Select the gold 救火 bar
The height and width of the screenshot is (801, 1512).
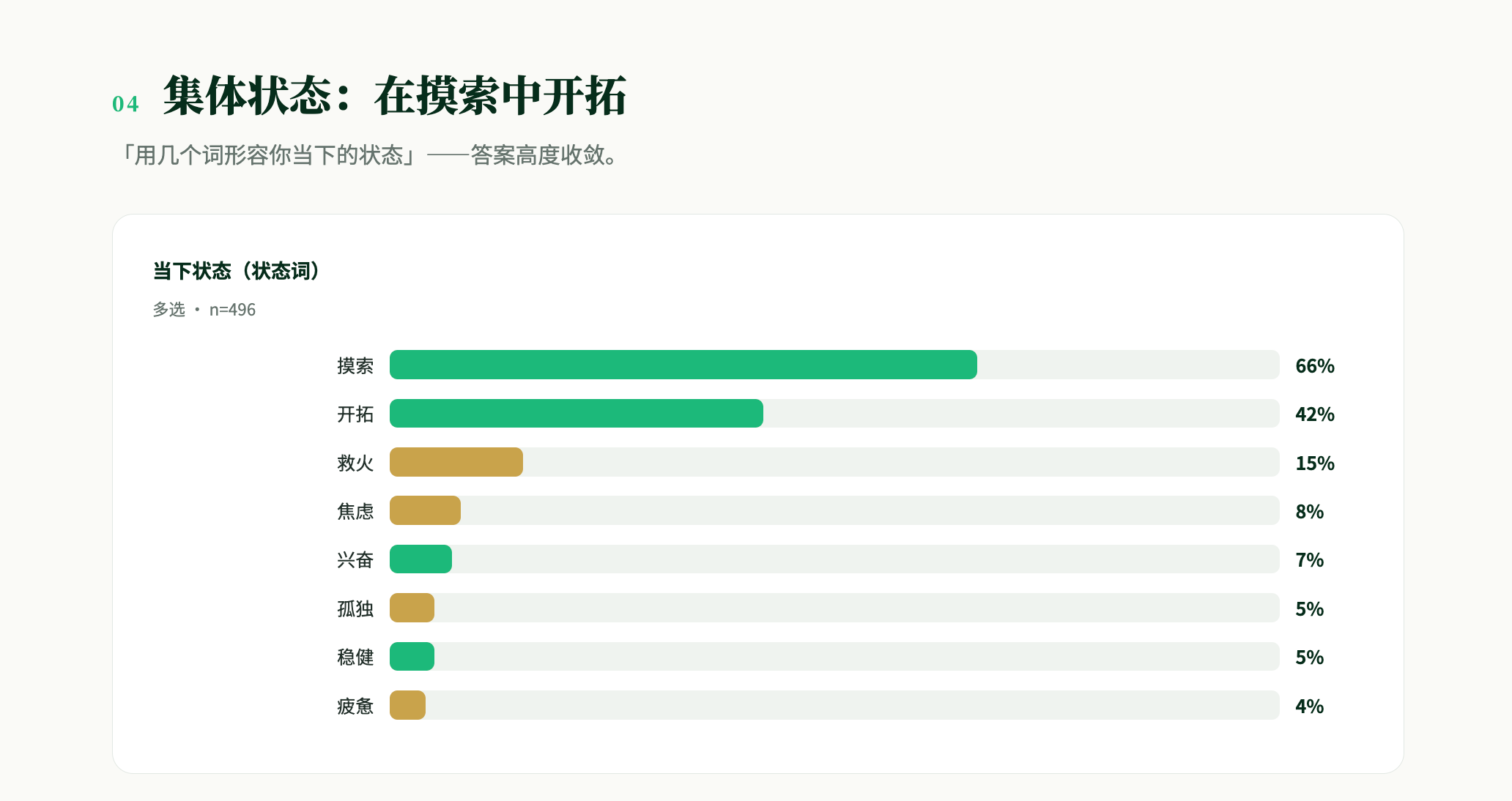[x=456, y=462]
